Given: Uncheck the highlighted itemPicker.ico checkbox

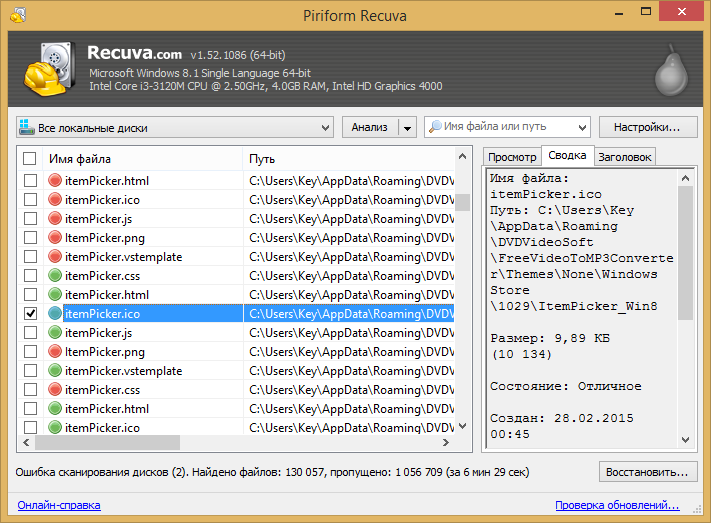Looking at the screenshot, I should point(30,313).
